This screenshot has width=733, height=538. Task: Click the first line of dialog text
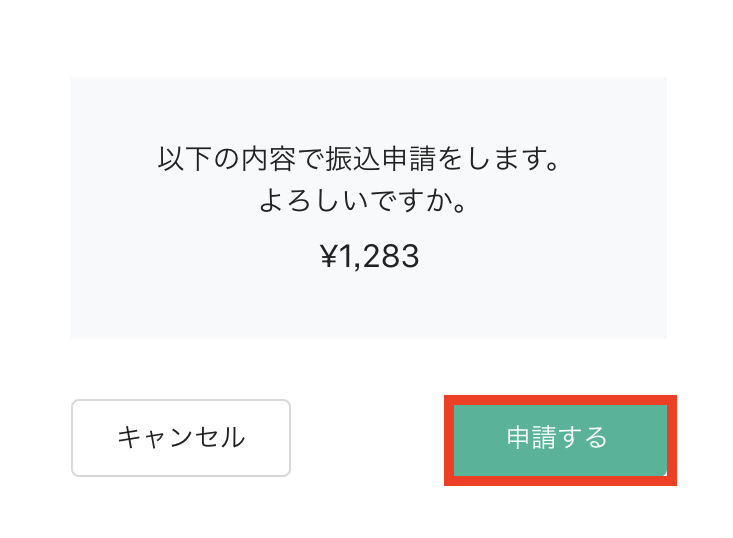coord(357,160)
